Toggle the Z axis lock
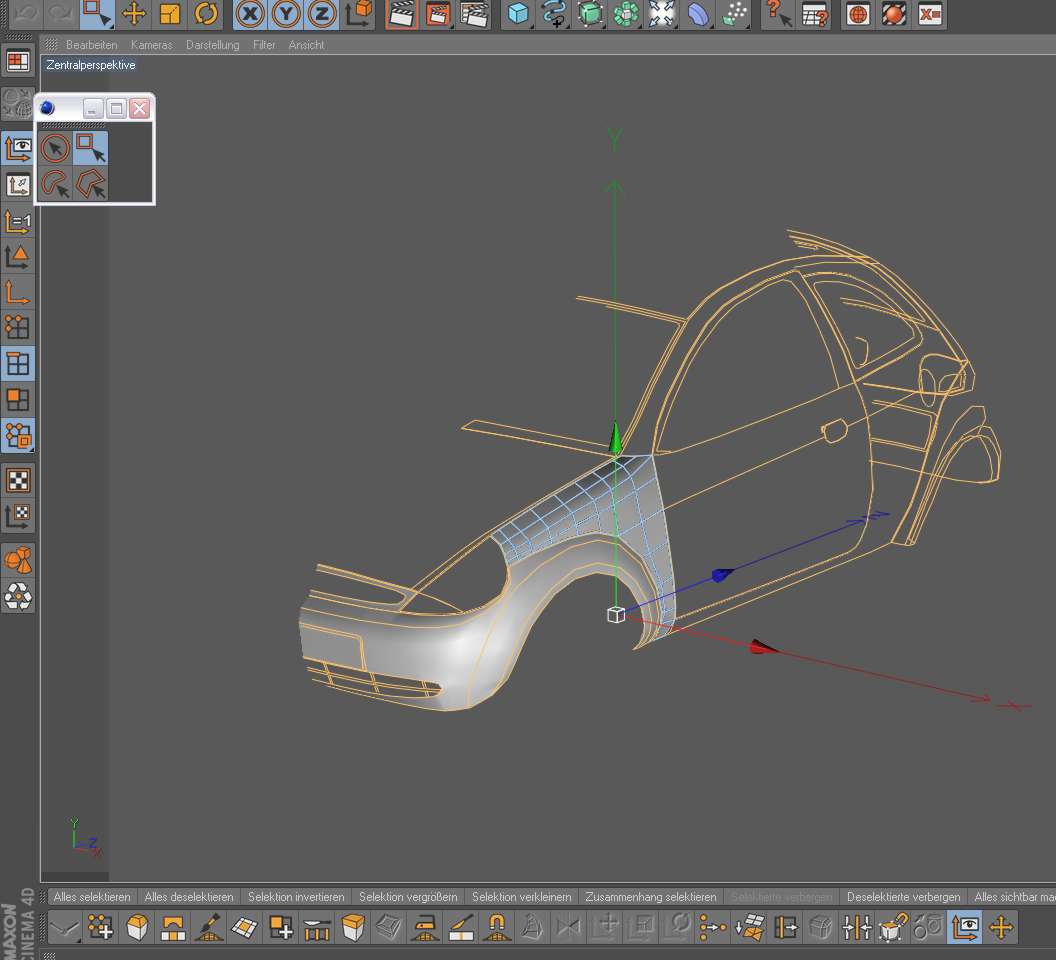The height and width of the screenshot is (960, 1056). [x=321, y=14]
